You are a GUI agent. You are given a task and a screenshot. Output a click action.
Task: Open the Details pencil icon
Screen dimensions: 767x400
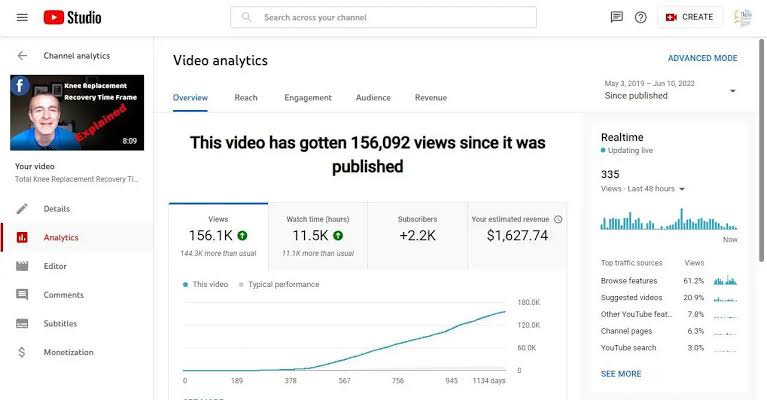[22, 209]
